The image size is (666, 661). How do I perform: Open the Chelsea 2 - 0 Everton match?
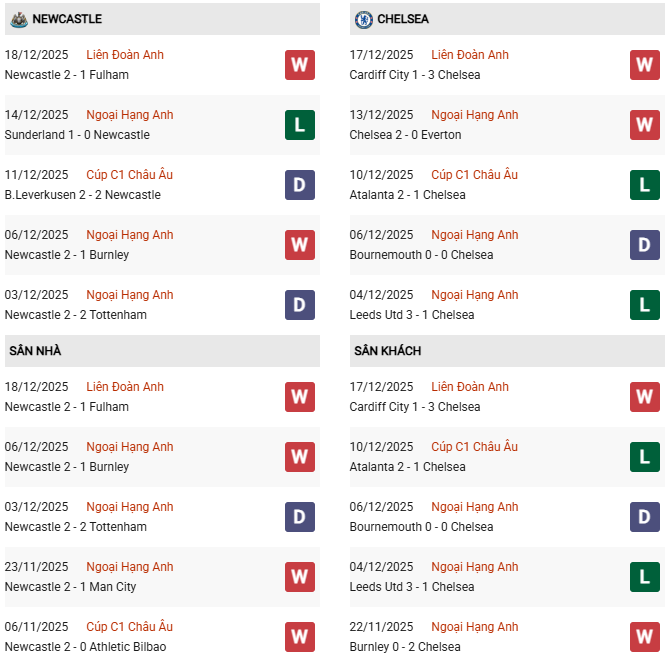click(405, 135)
